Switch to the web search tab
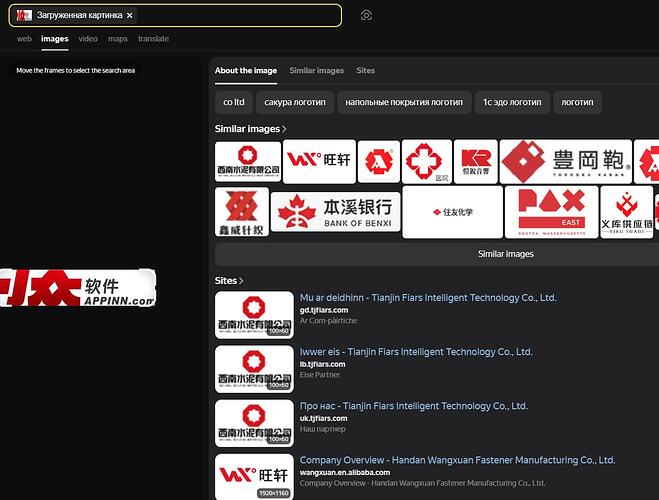The width and height of the screenshot is (659, 500). pos(24,39)
